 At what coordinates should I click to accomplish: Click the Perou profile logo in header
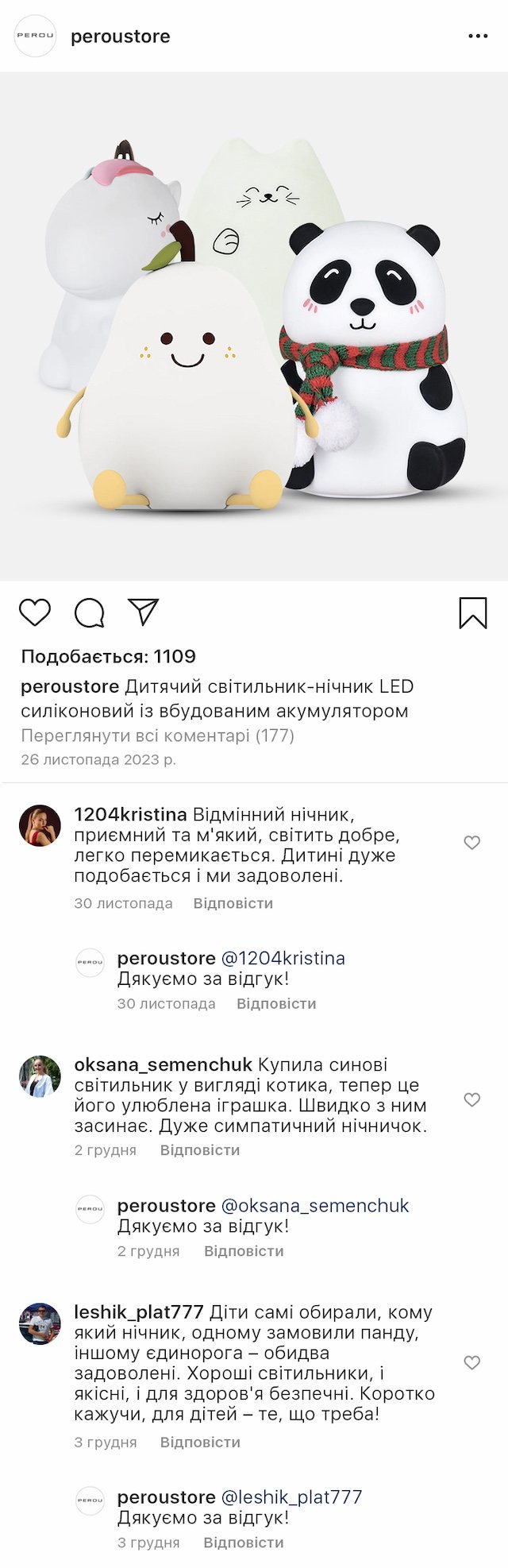(x=36, y=36)
